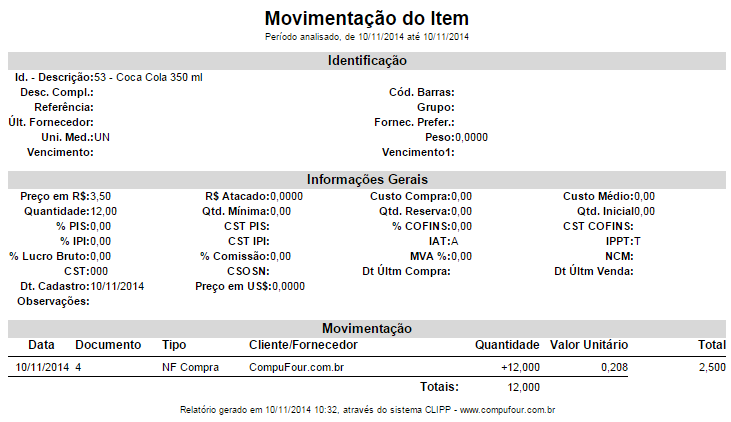Click the 'Total' column header
Screen dimensions: 731x422
(x=712, y=345)
